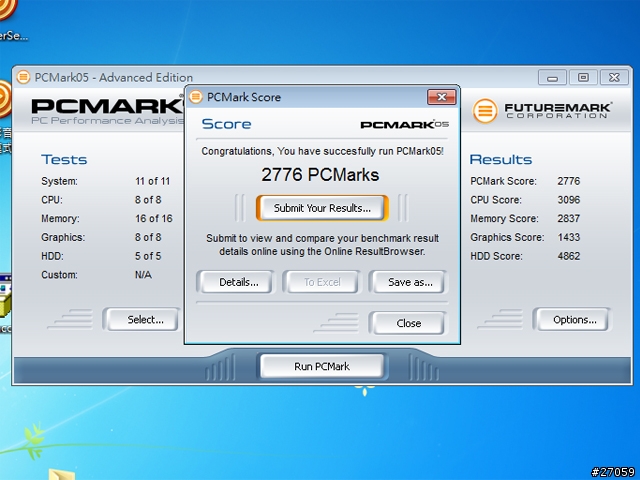Image resolution: width=640 pixels, height=480 pixels.
Task: Minimize the PCMark05 main window
Action: click(552, 77)
